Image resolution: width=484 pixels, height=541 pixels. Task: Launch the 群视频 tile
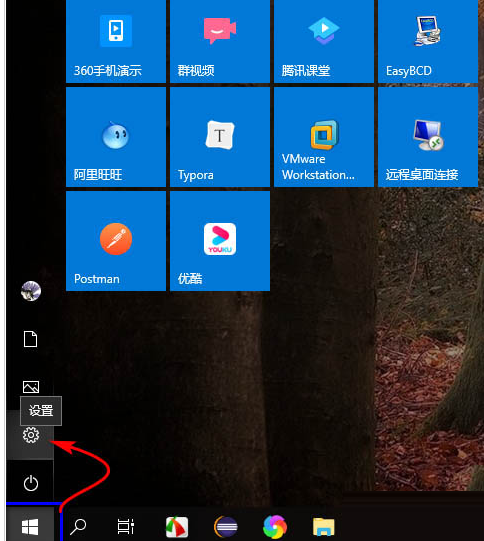click(220, 41)
